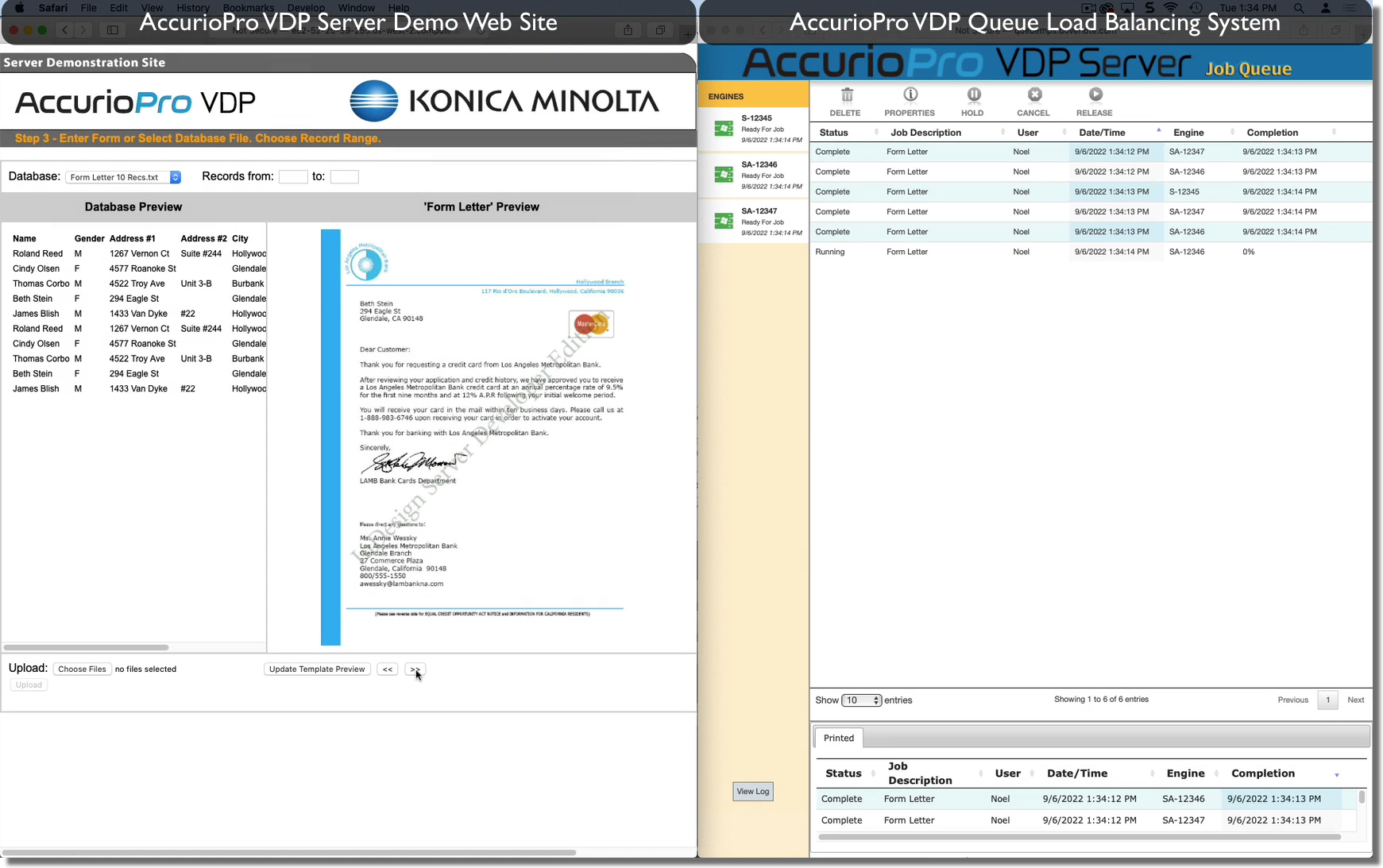1383x868 pixels.
Task: Click the Update Template Preview button
Action: pos(317,669)
